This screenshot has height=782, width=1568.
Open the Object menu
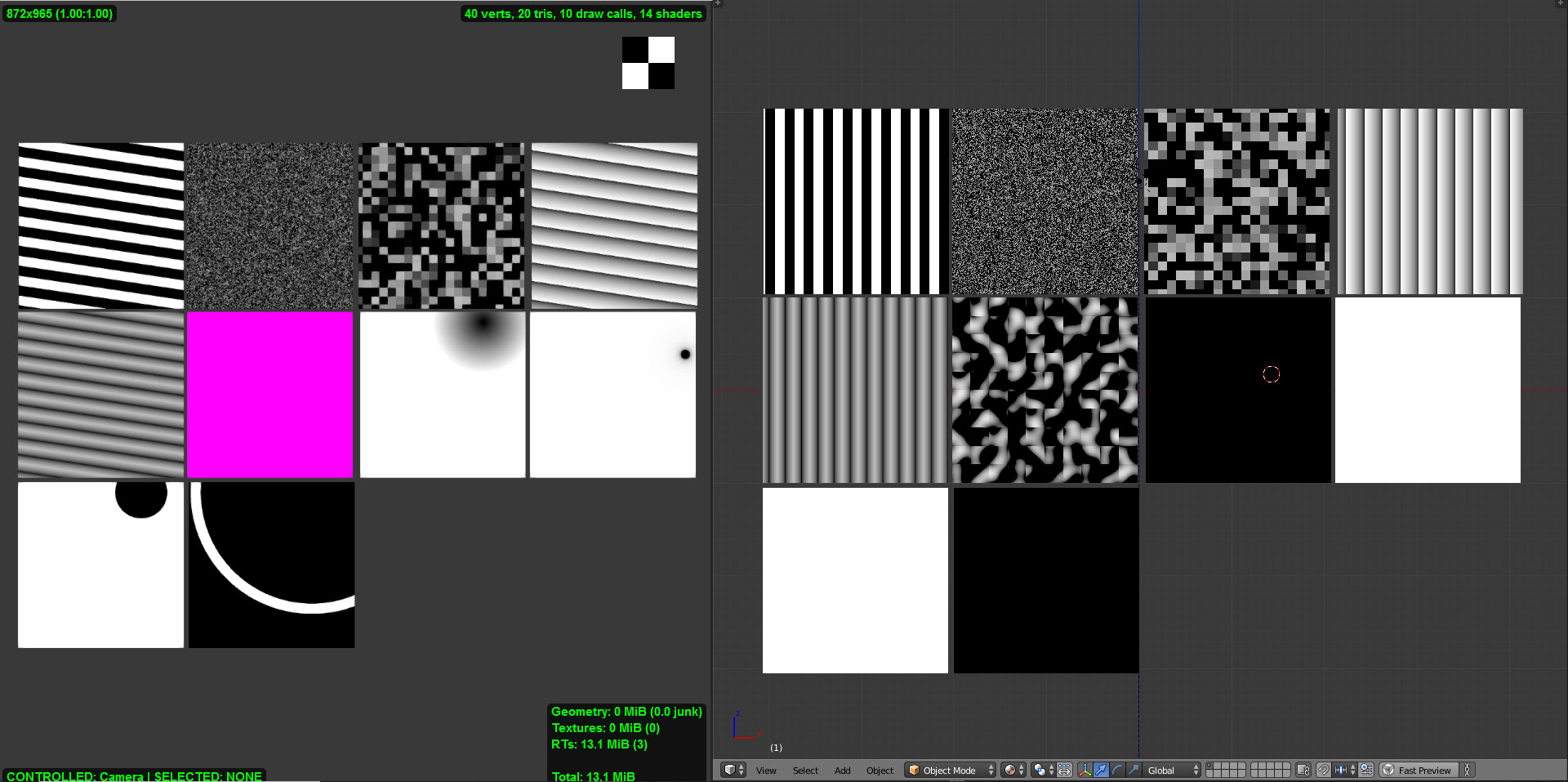[881, 770]
